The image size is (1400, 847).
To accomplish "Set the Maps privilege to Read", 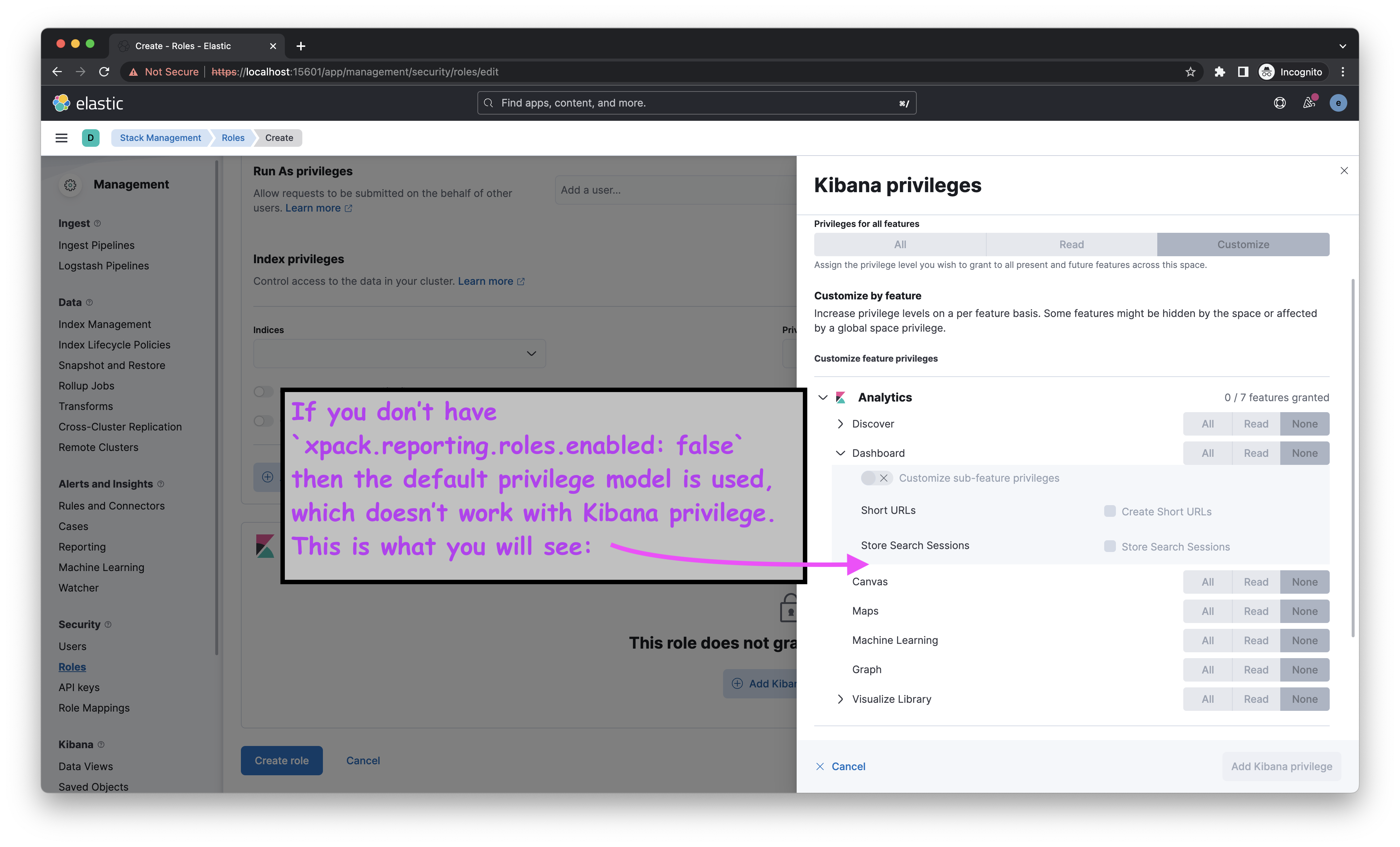I will coord(1256,611).
